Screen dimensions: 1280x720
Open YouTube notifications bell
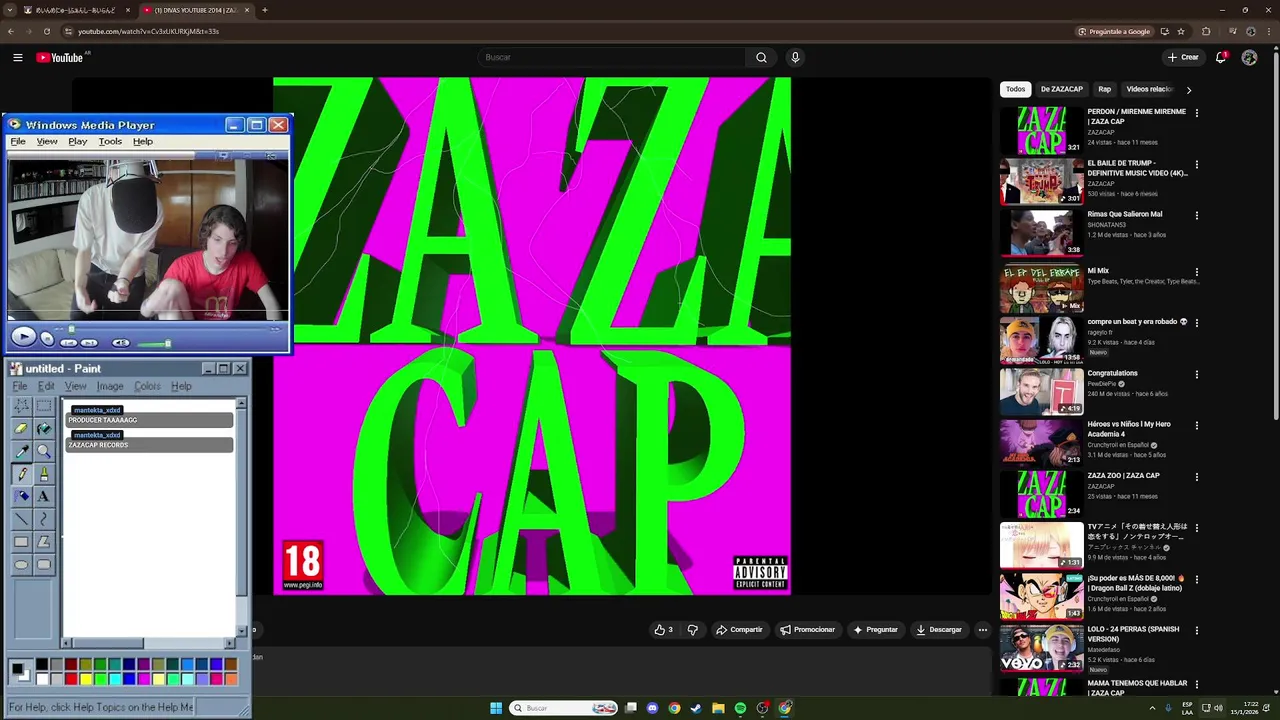pyautogui.click(x=1221, y=57)
